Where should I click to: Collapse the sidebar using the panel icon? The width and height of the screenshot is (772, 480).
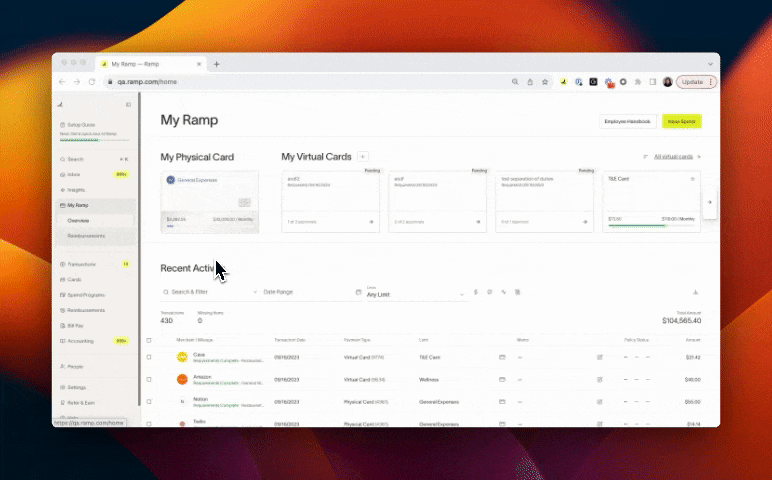coord(129,104)
